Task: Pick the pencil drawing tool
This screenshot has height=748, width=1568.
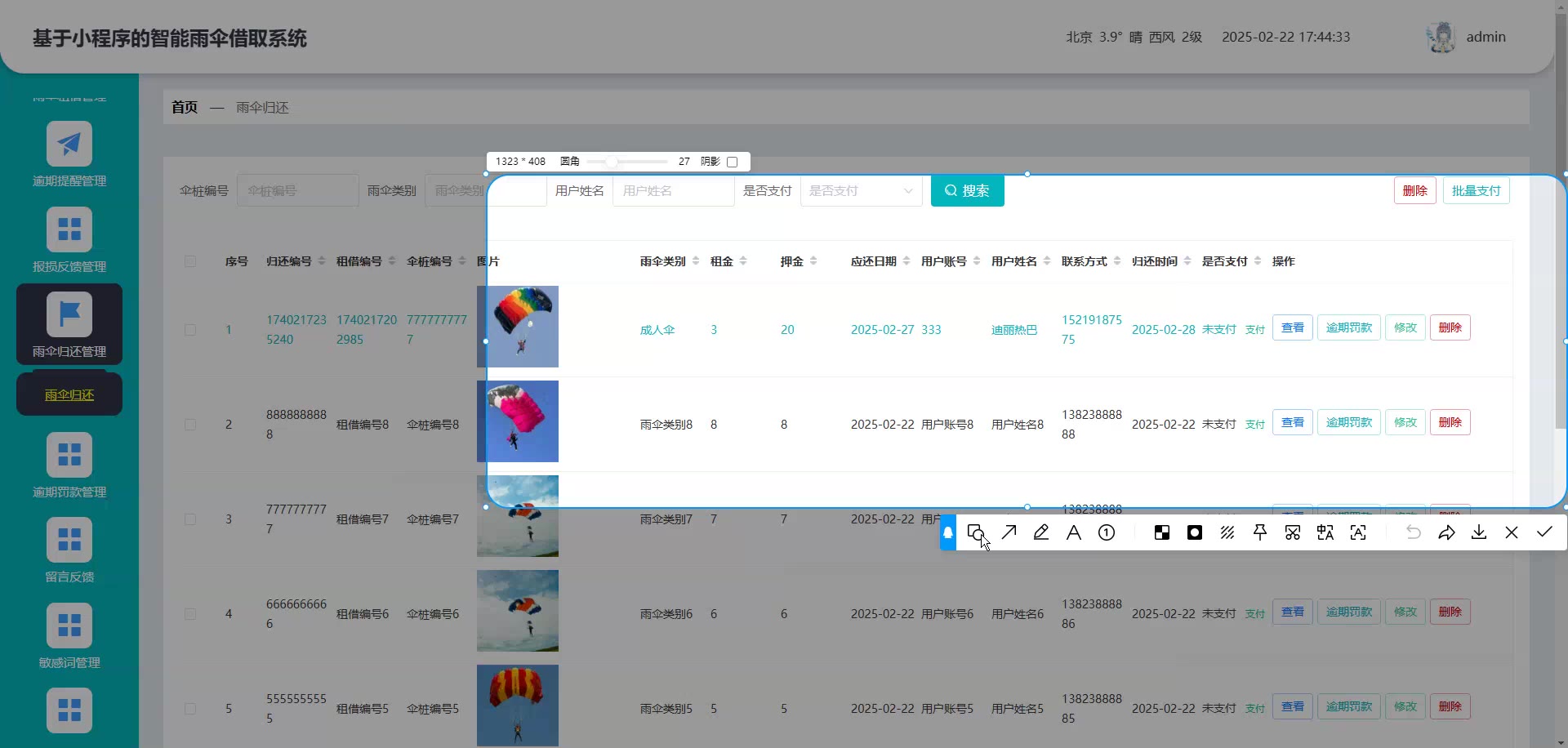Action: tap(1041, 532)
